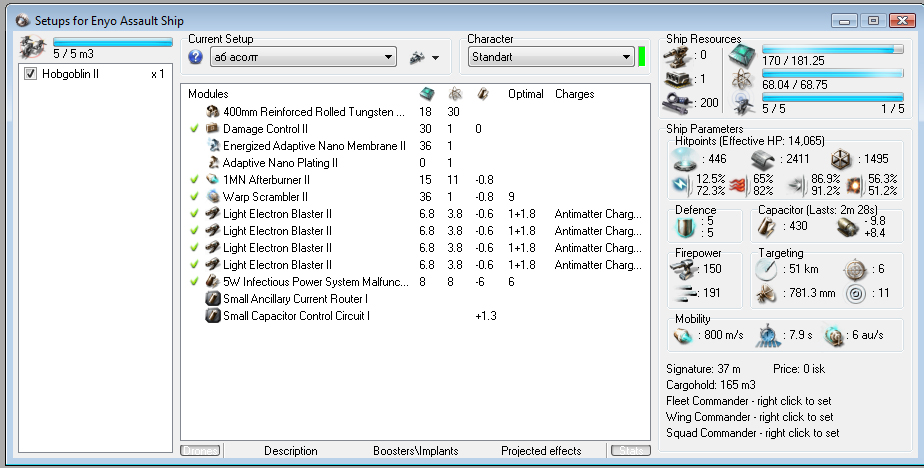Image resolution: width=924 pixels, height=468 pixels.
Task: Toggle the last Light Electron Blaster II checkmark
Action: click(x=194, y=265)
